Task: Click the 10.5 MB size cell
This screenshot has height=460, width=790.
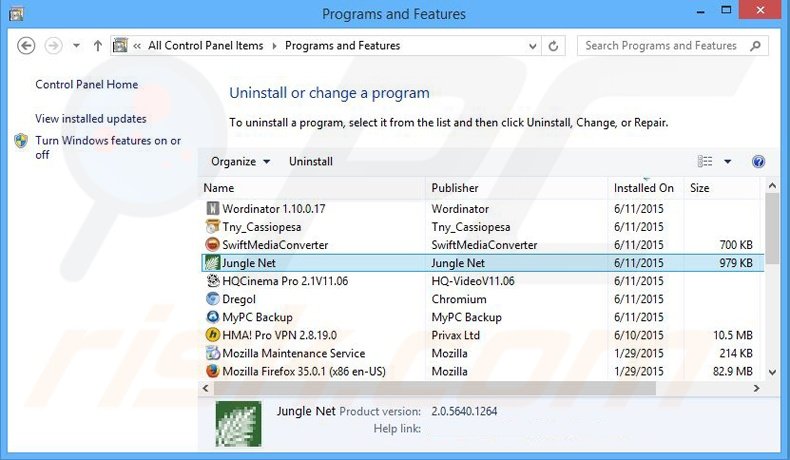Action: click(733, 335)
